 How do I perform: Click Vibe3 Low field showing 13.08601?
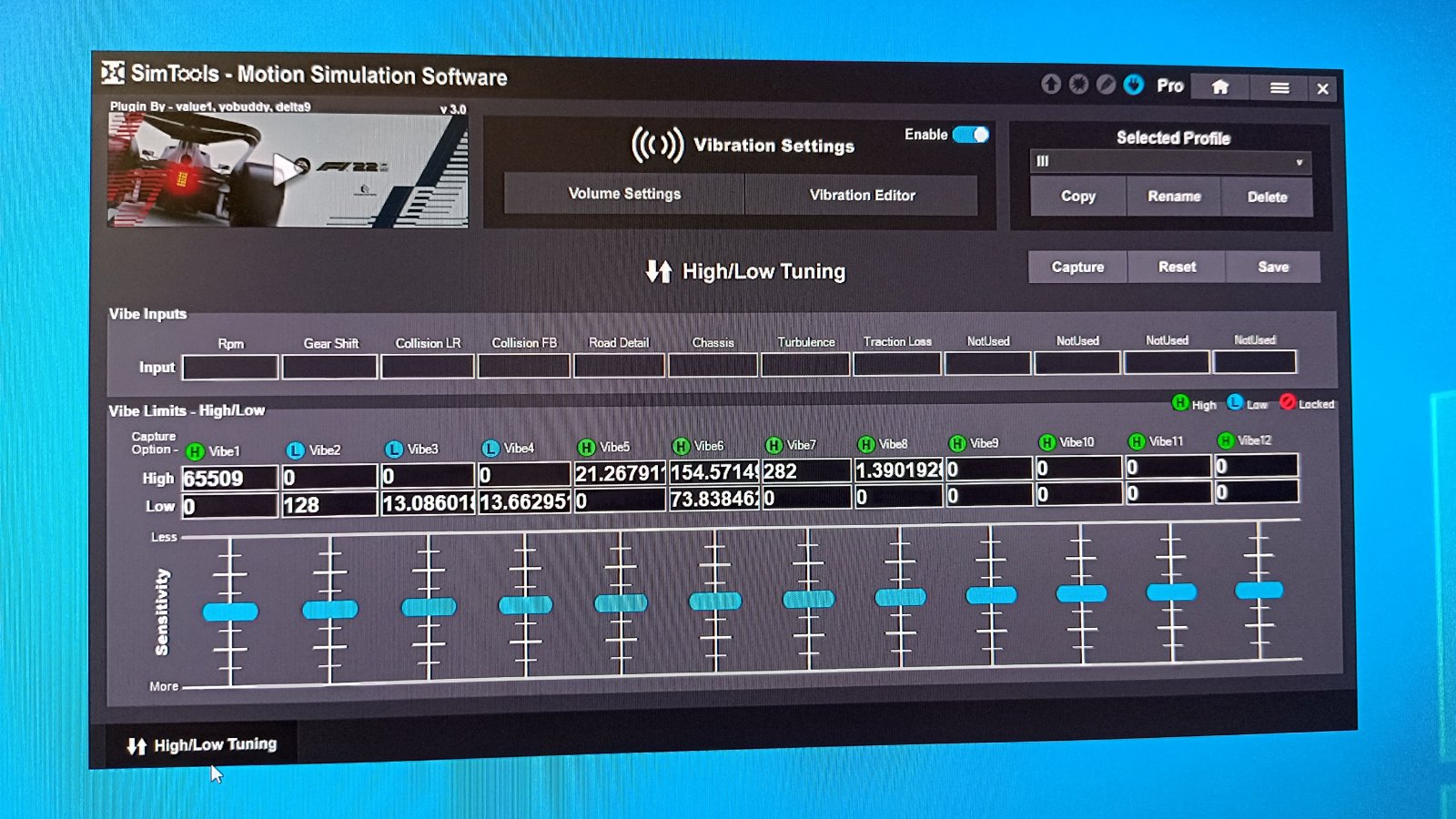tap(428, 502)
